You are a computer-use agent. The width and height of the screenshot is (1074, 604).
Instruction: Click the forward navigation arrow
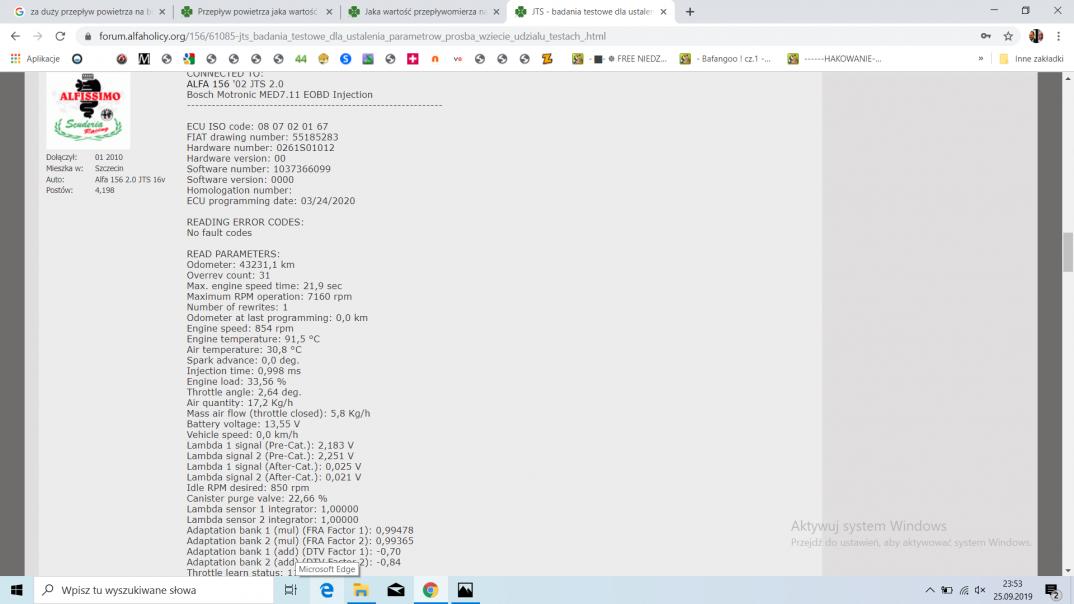38,36
